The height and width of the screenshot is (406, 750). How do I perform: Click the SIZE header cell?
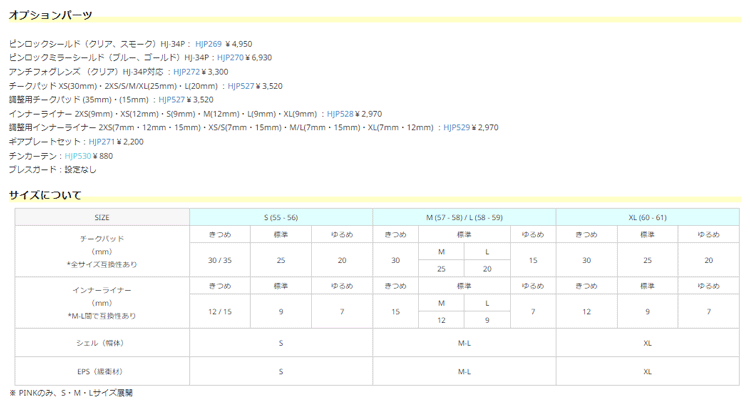[102, 217]
